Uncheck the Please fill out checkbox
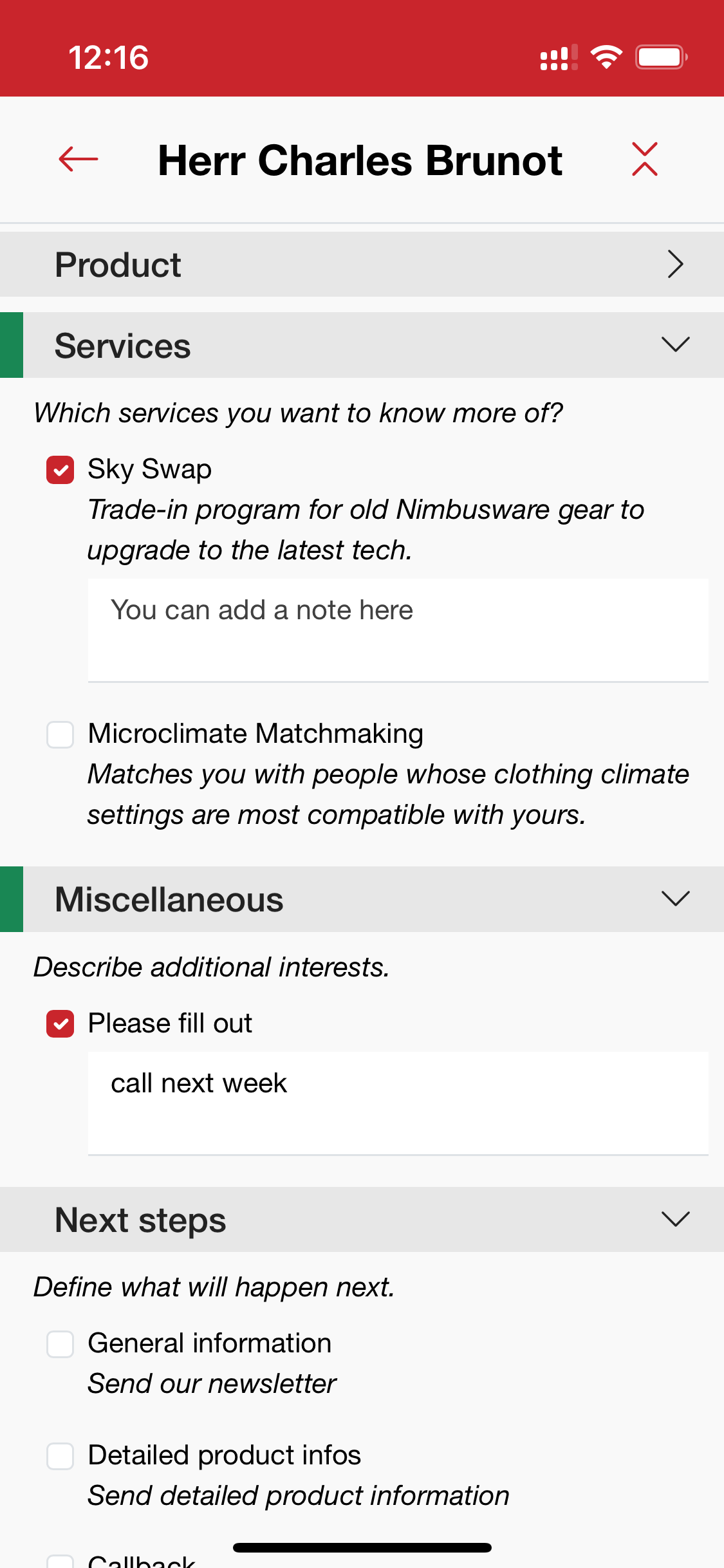The image size is (724, 1568). [x=60, y=1023]
